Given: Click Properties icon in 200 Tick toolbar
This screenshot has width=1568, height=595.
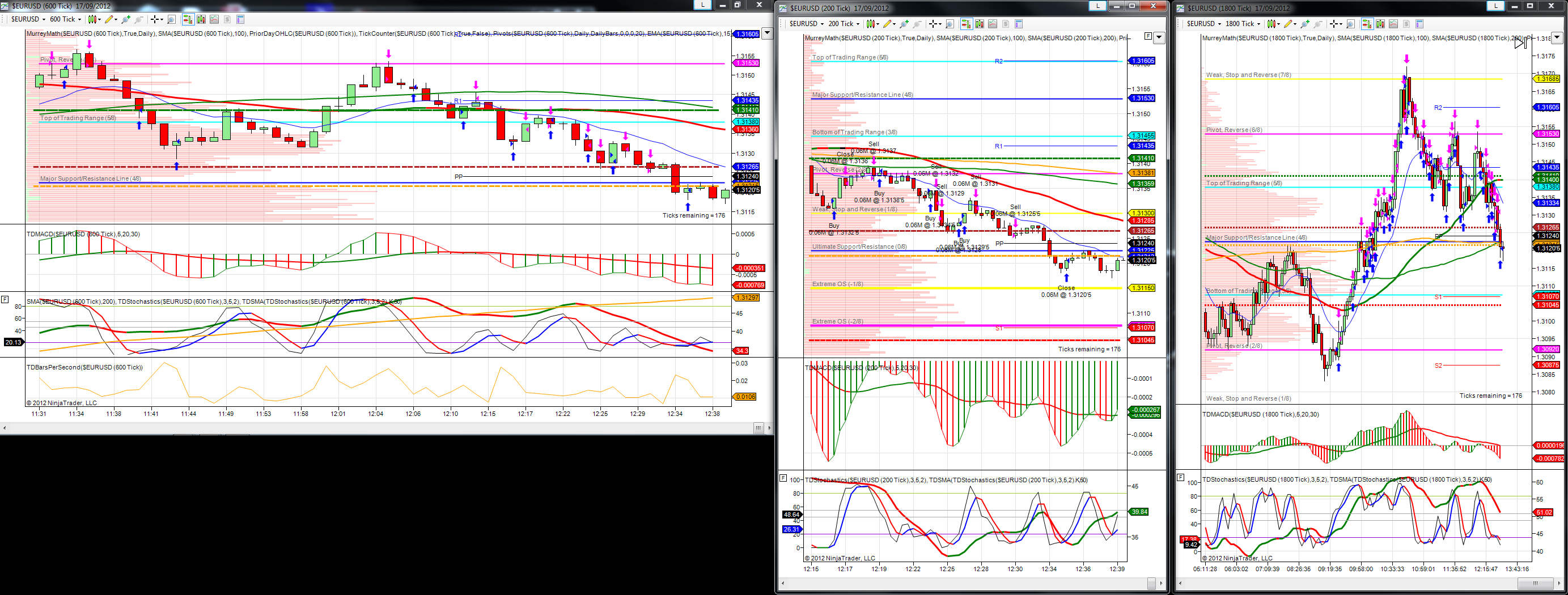Looking at the screenshot, I should [1019, 24].
